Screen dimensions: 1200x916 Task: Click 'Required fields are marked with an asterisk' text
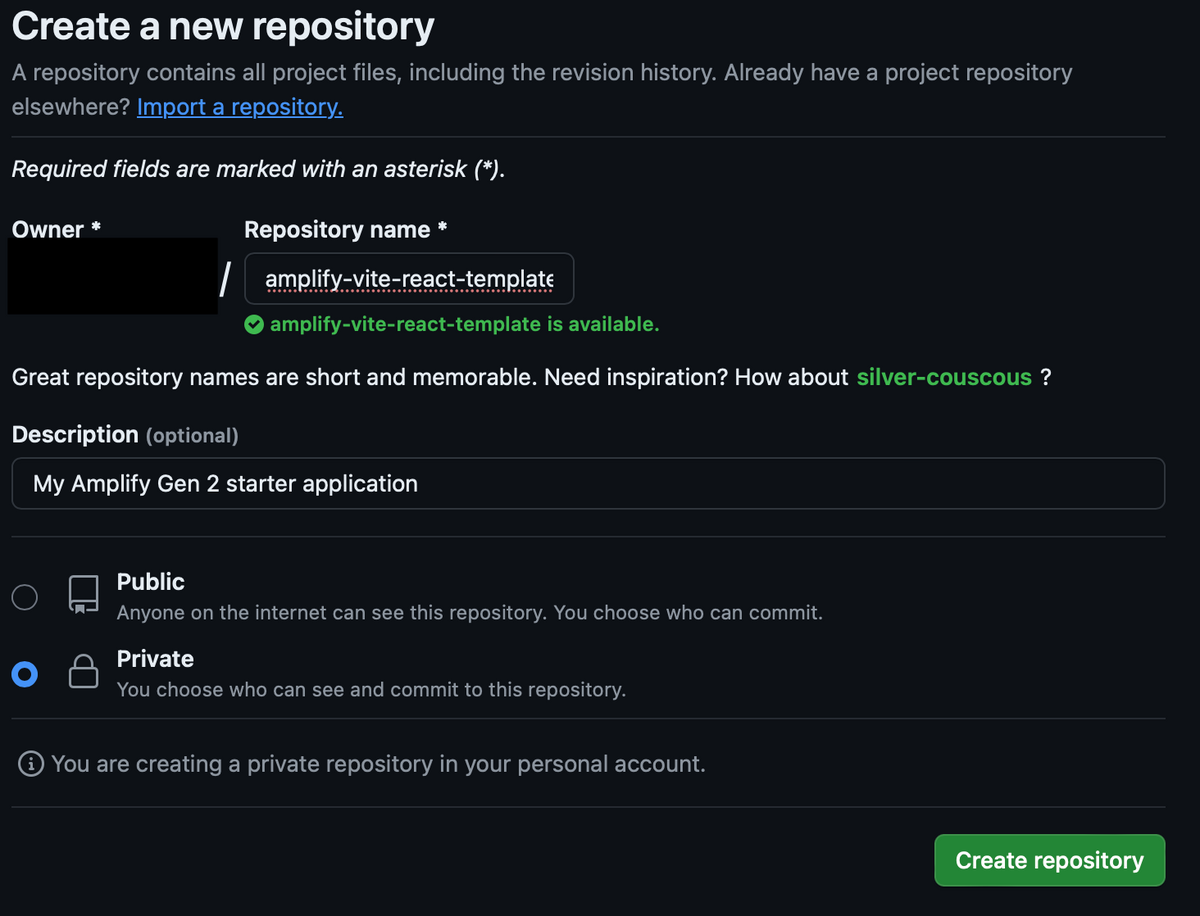pos(258,169)
